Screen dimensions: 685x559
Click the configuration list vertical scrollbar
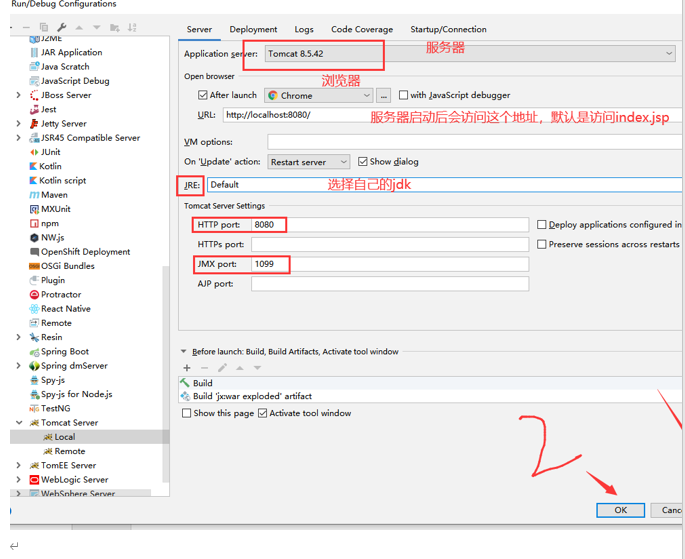pos(166,374)
